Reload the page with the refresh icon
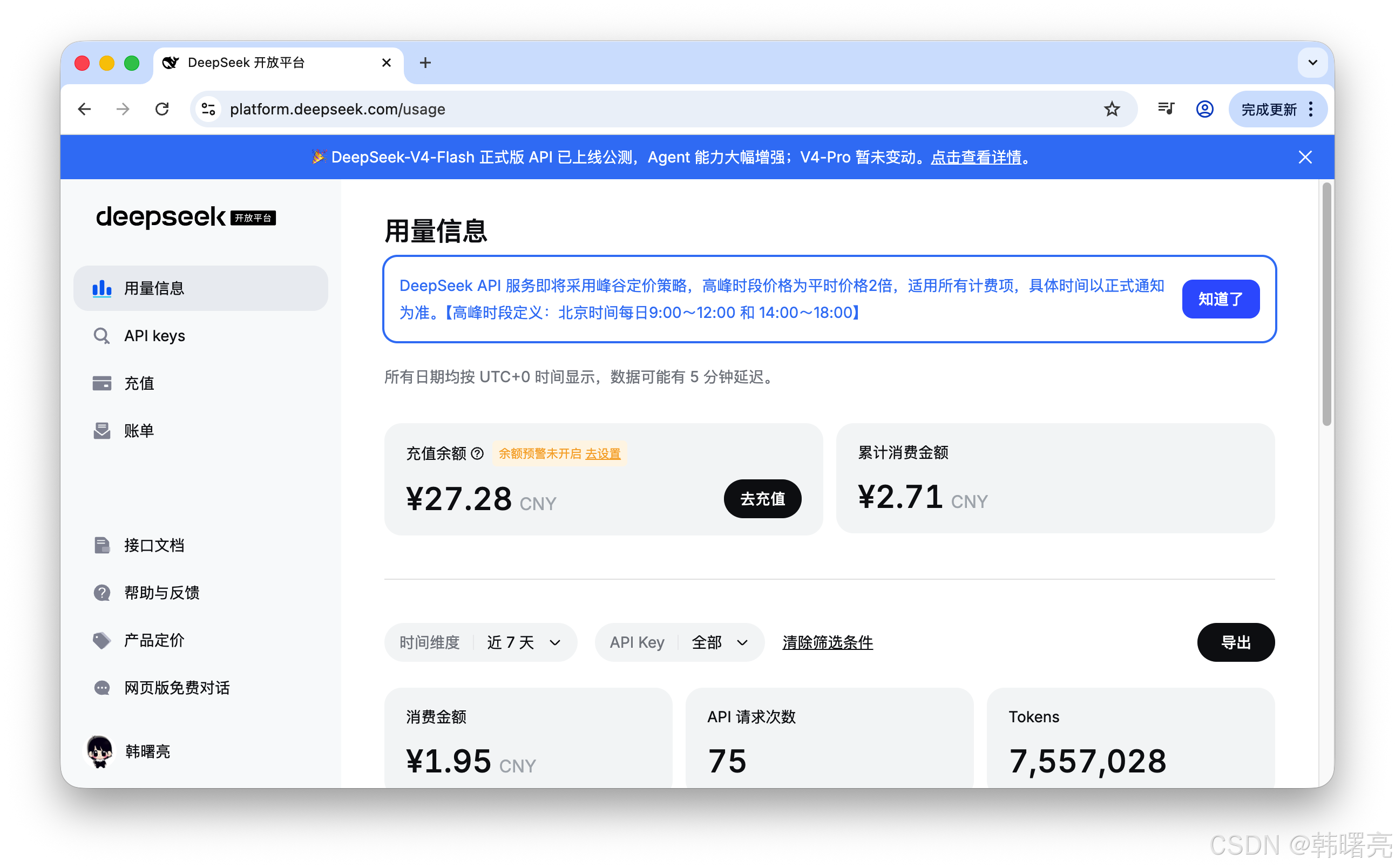Viewport: 1395px width, 868px height. (x=162, y=109)
